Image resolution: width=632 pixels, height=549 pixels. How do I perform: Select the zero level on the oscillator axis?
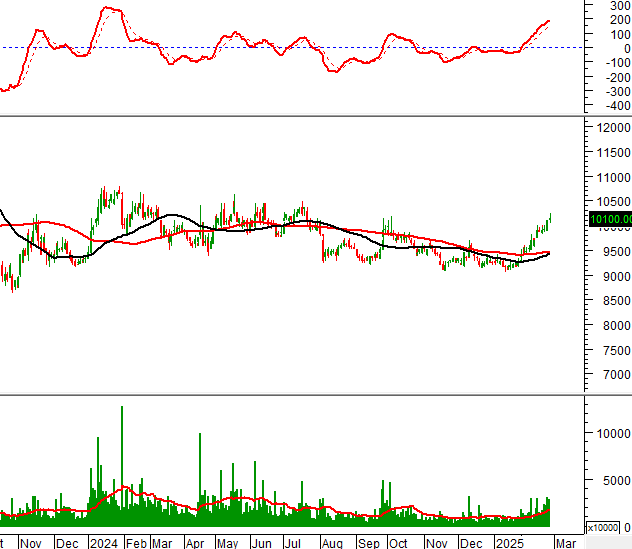point(622,48)
